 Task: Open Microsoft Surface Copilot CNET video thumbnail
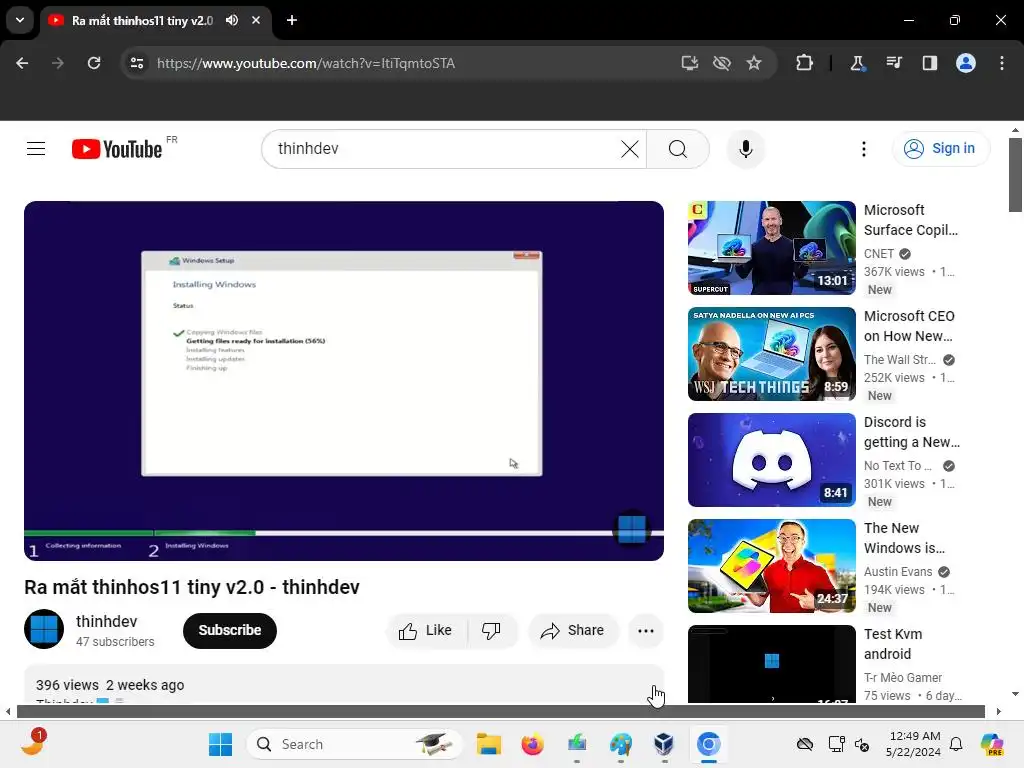pos(771,248)
